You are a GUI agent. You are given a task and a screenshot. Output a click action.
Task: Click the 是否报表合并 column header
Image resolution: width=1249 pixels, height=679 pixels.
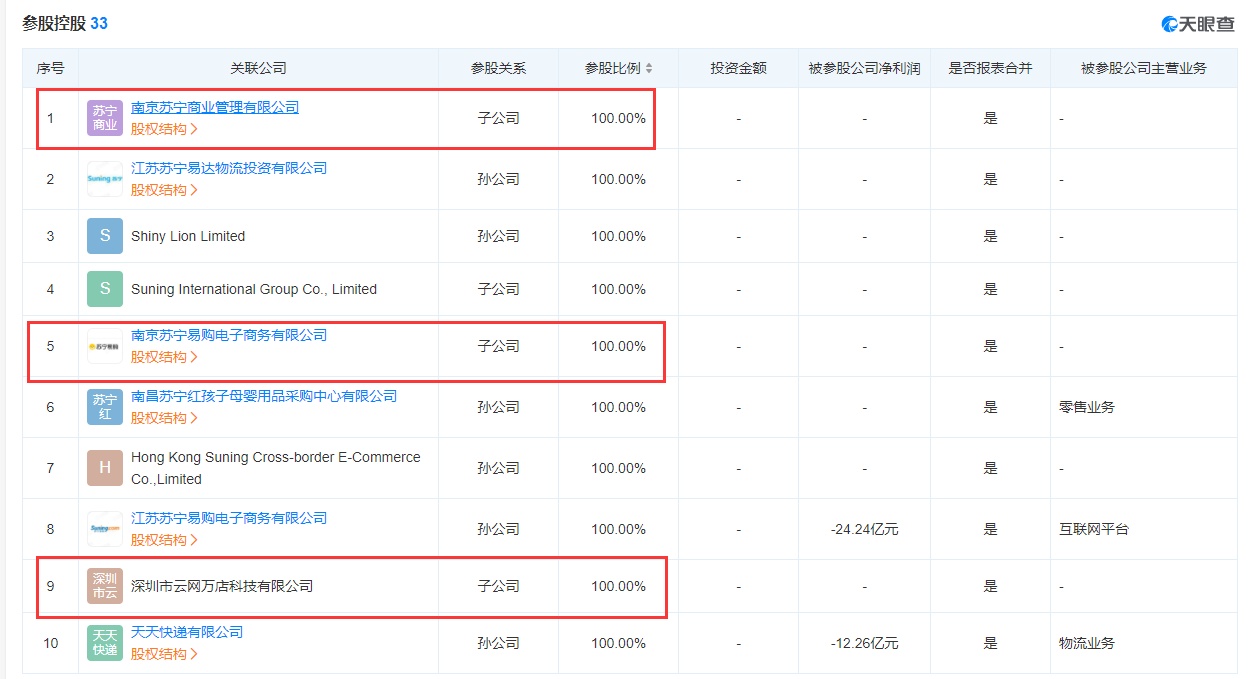tap(990, 69)
